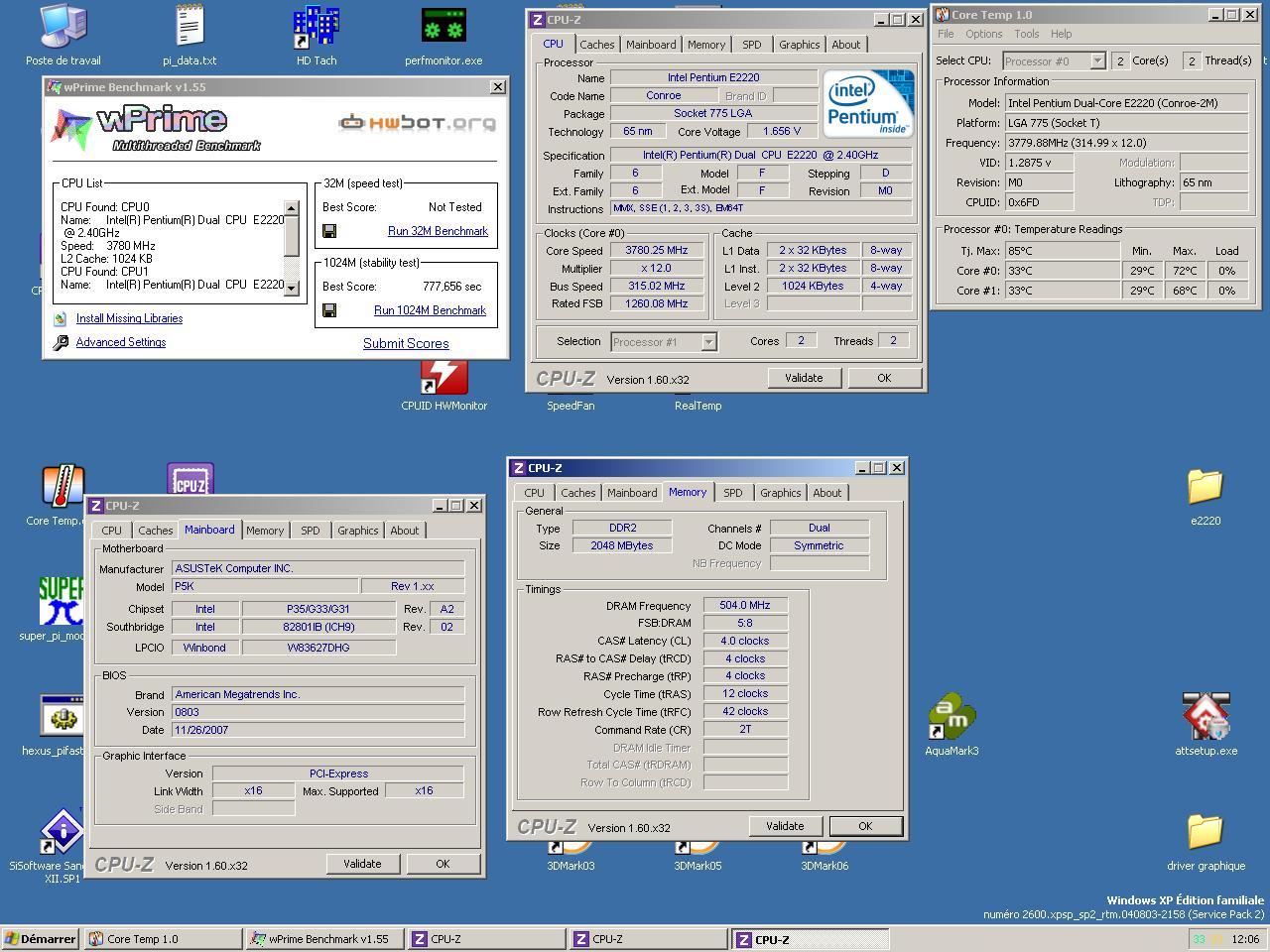Image resolution: width=1270 pixels, height=952 pixels.
Task: Open Core Temp desktop icon
Action: point(63,486)
